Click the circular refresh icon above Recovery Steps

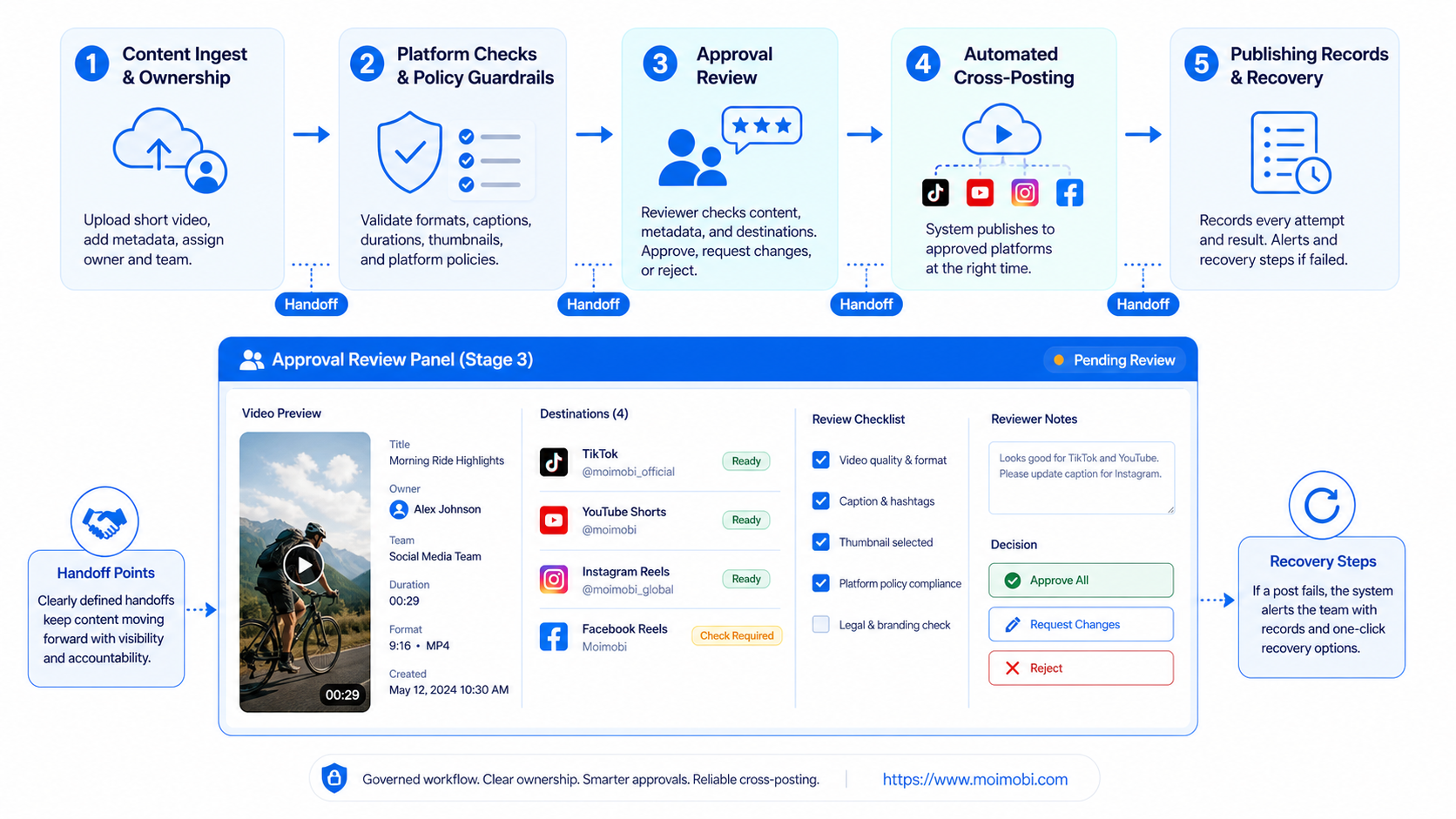click(1322, 505)
